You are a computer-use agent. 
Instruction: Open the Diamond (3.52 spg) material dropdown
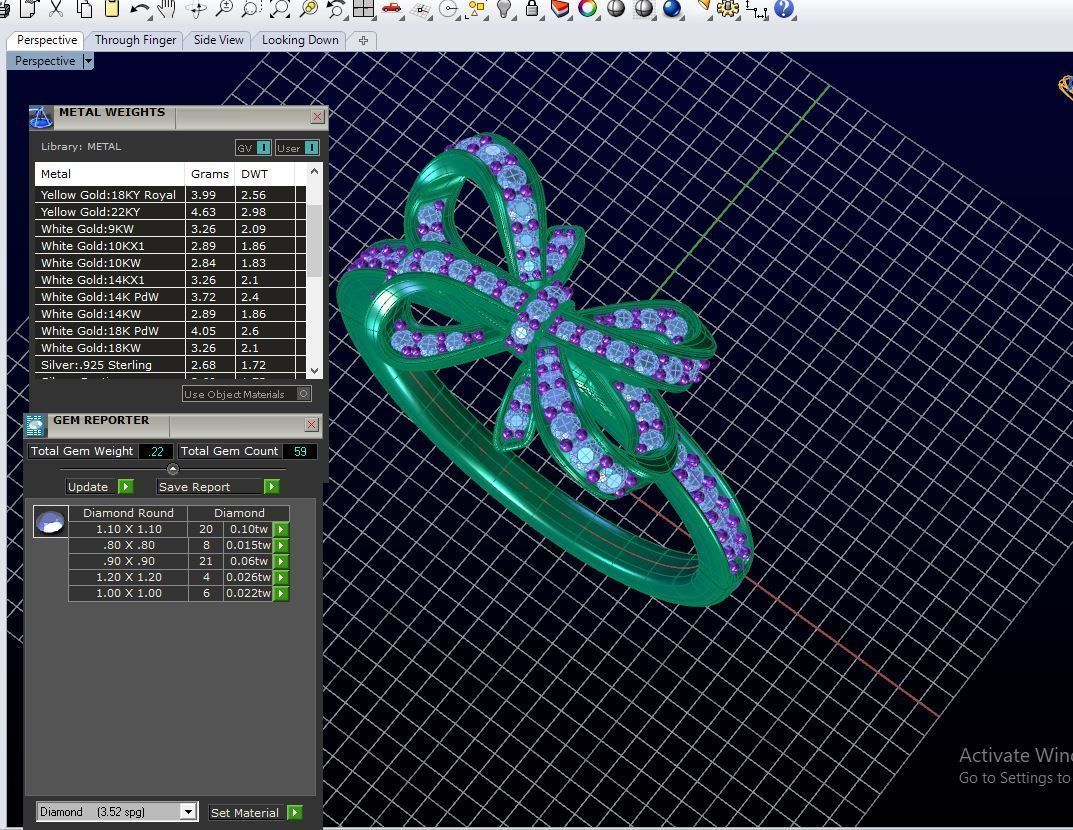[x=189, y=812]
